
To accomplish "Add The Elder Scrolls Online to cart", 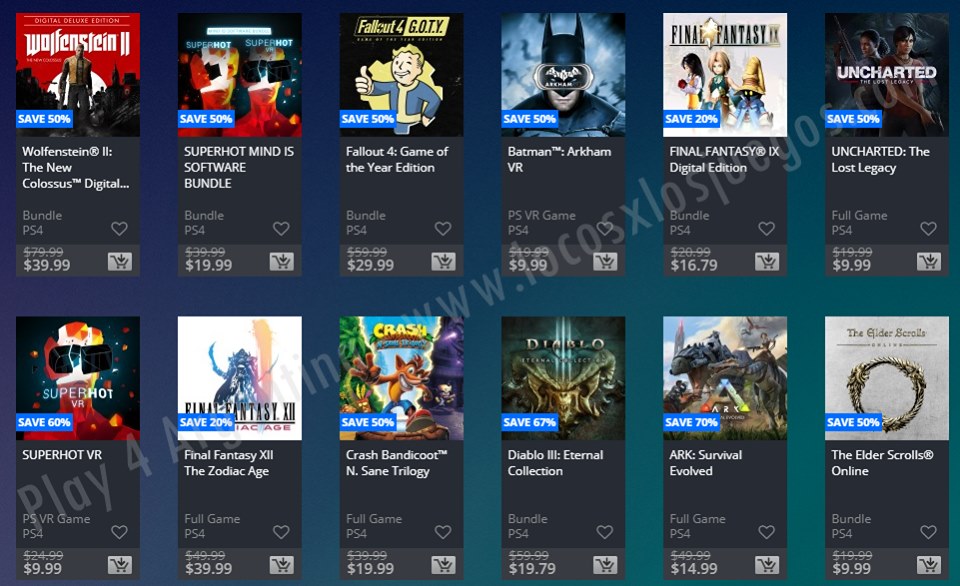I will (x=929, y=565).
